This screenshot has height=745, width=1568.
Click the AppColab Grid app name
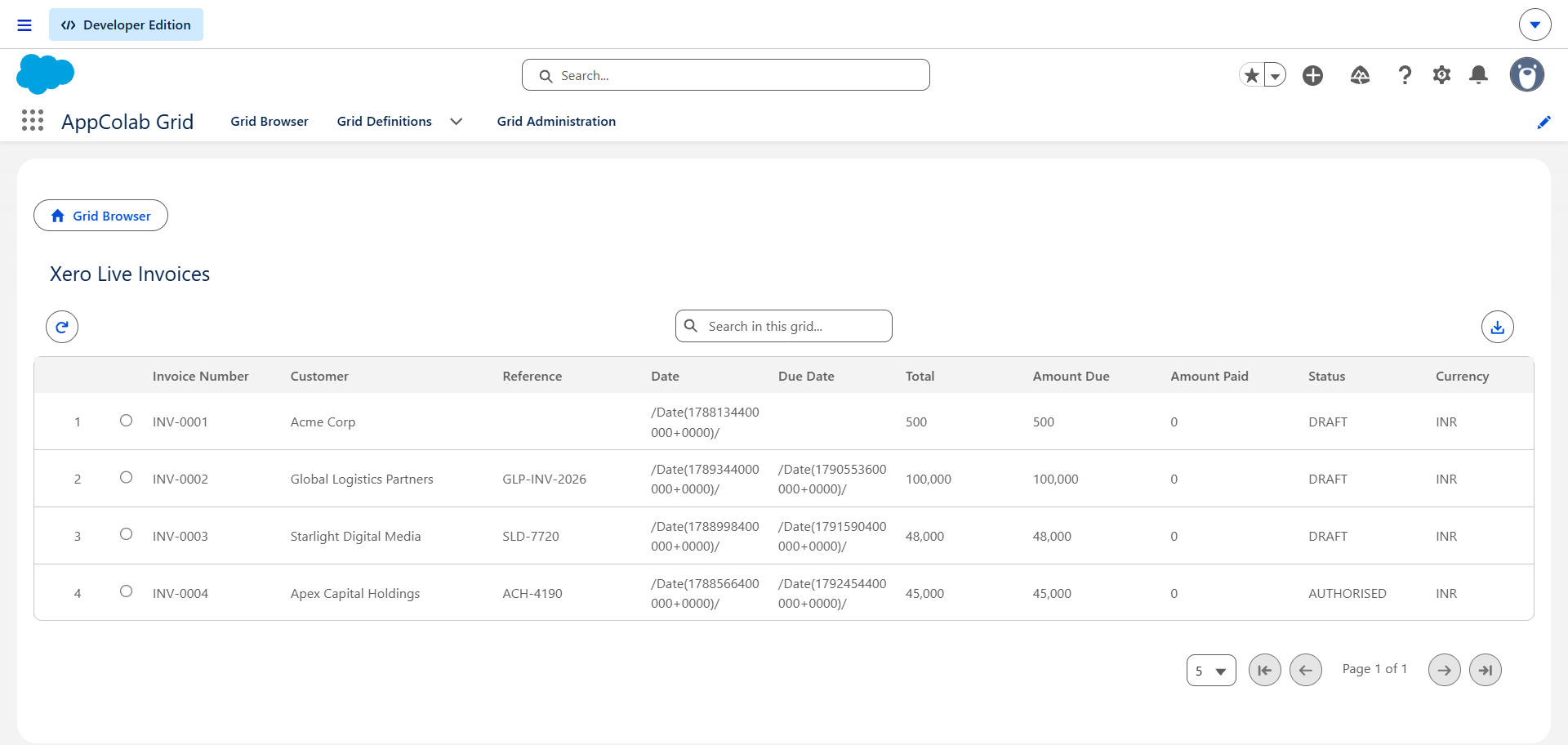point(127,122)
